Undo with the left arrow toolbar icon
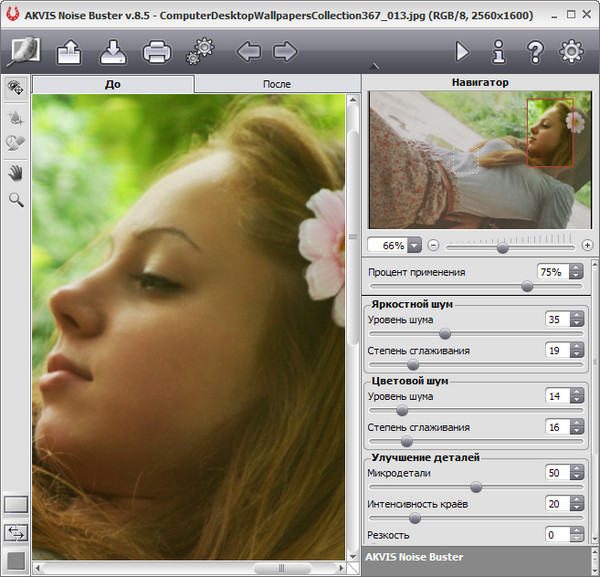The width and height of the screenshot is (600, 577). click(247, 51)
